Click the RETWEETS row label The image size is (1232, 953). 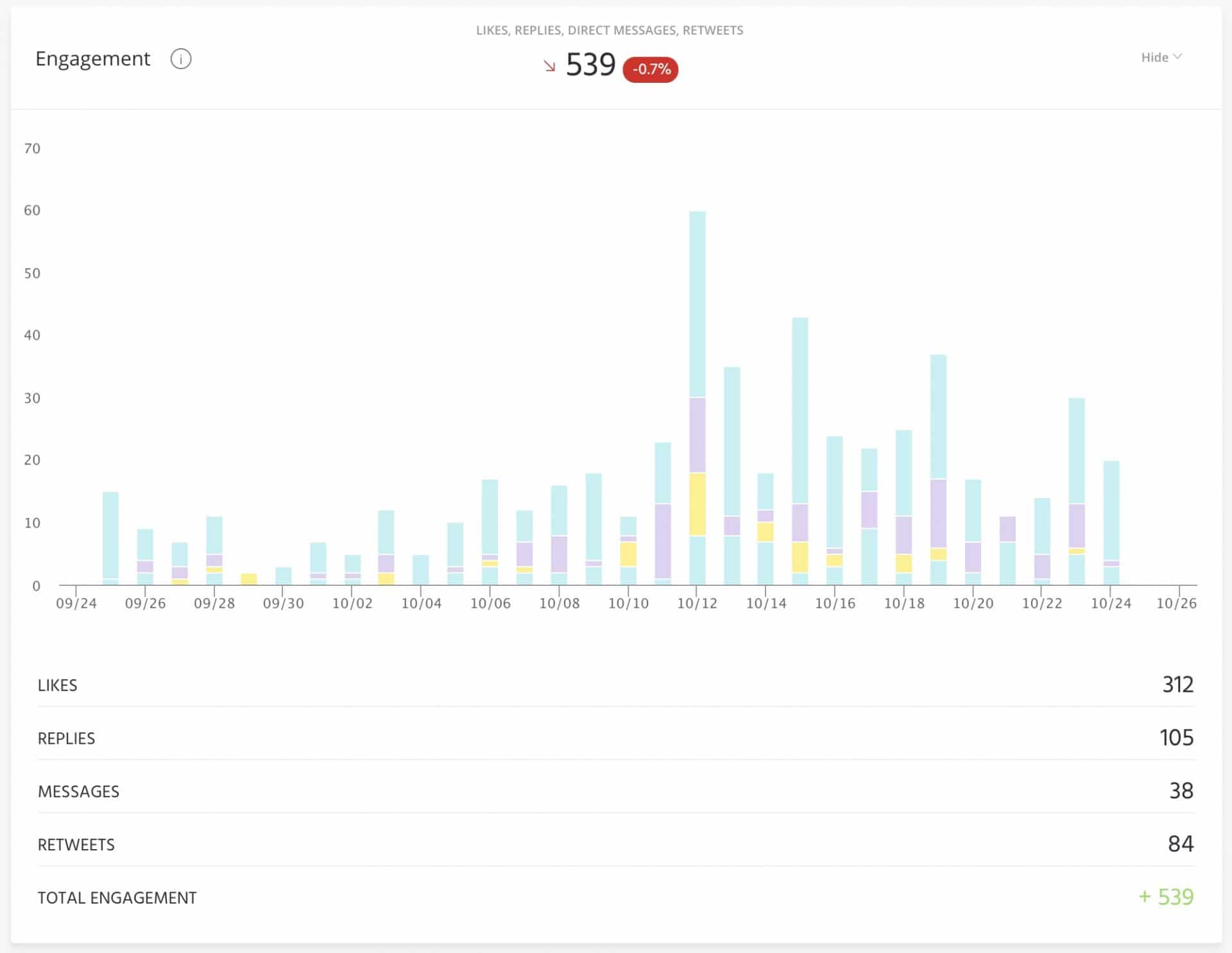(76, 845)
